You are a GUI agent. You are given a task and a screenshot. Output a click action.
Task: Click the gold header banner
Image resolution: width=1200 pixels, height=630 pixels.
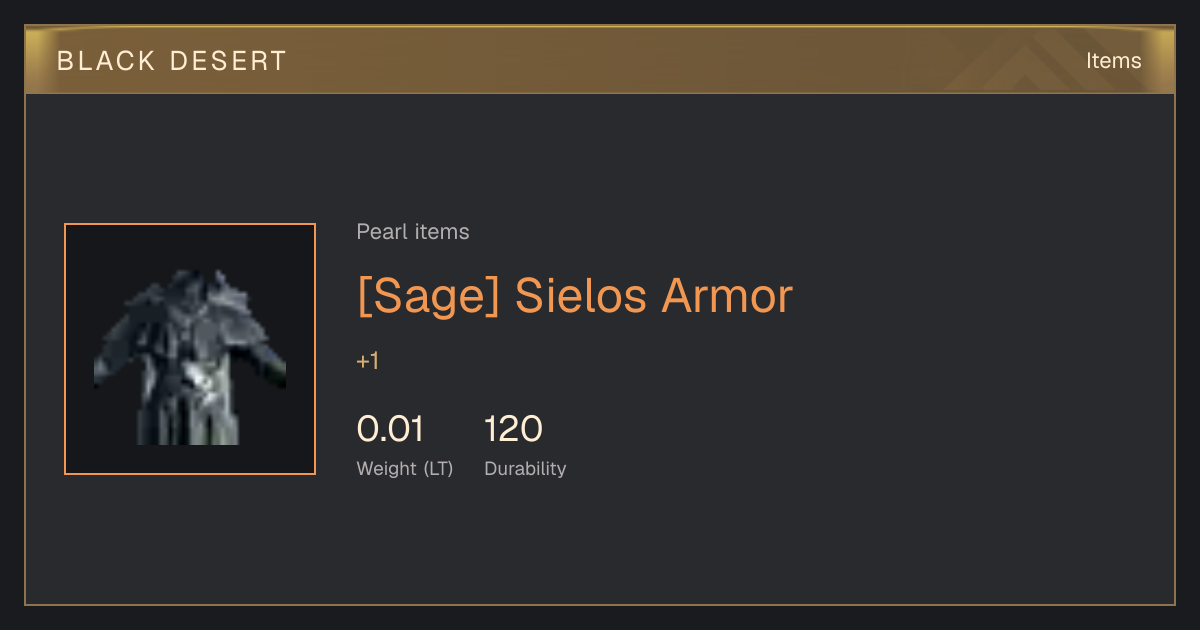point(600,60)
